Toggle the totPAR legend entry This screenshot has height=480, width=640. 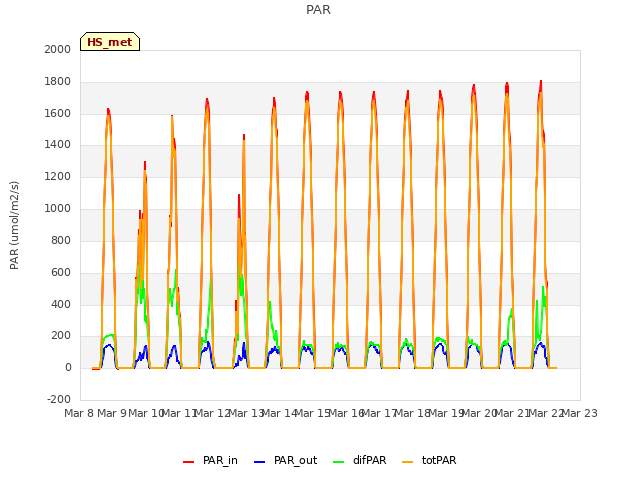pos(429,460)
